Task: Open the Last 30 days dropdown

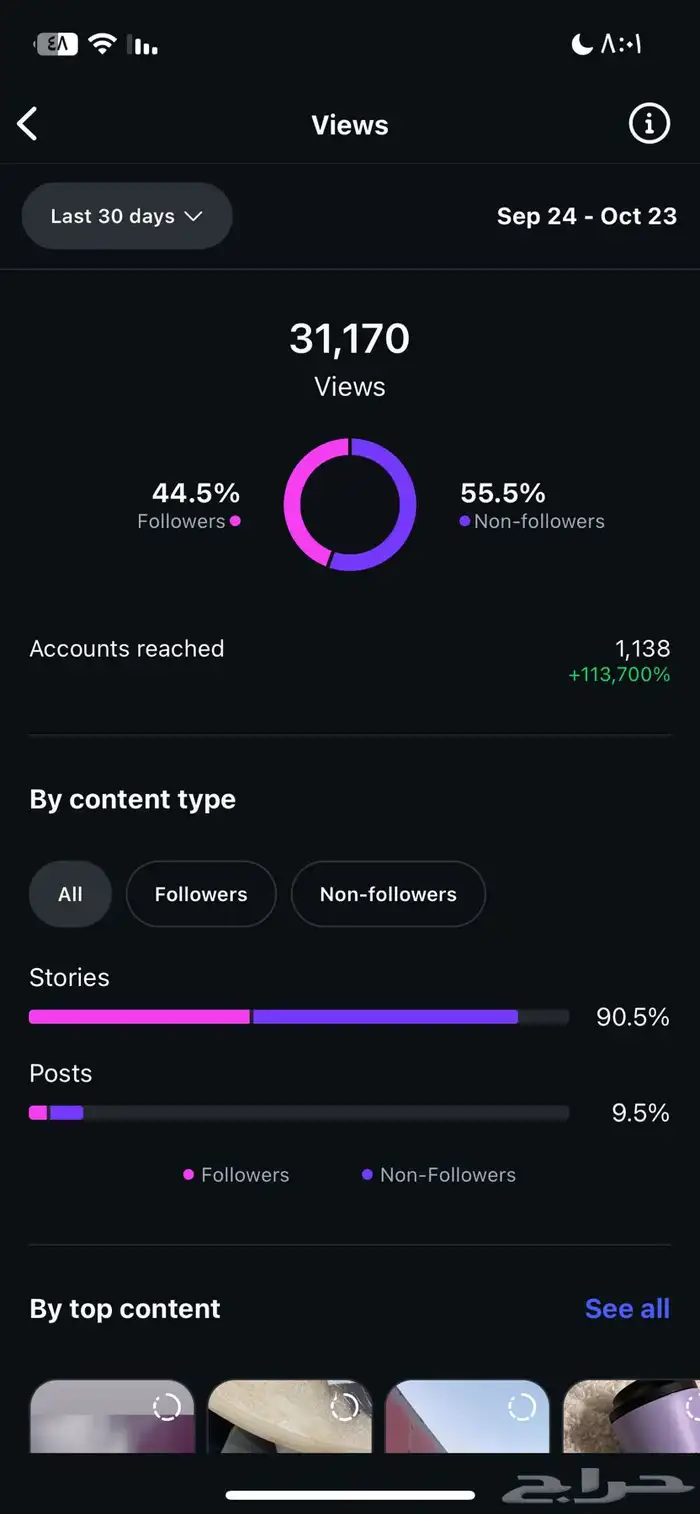Action: click(x=127, y=216)
